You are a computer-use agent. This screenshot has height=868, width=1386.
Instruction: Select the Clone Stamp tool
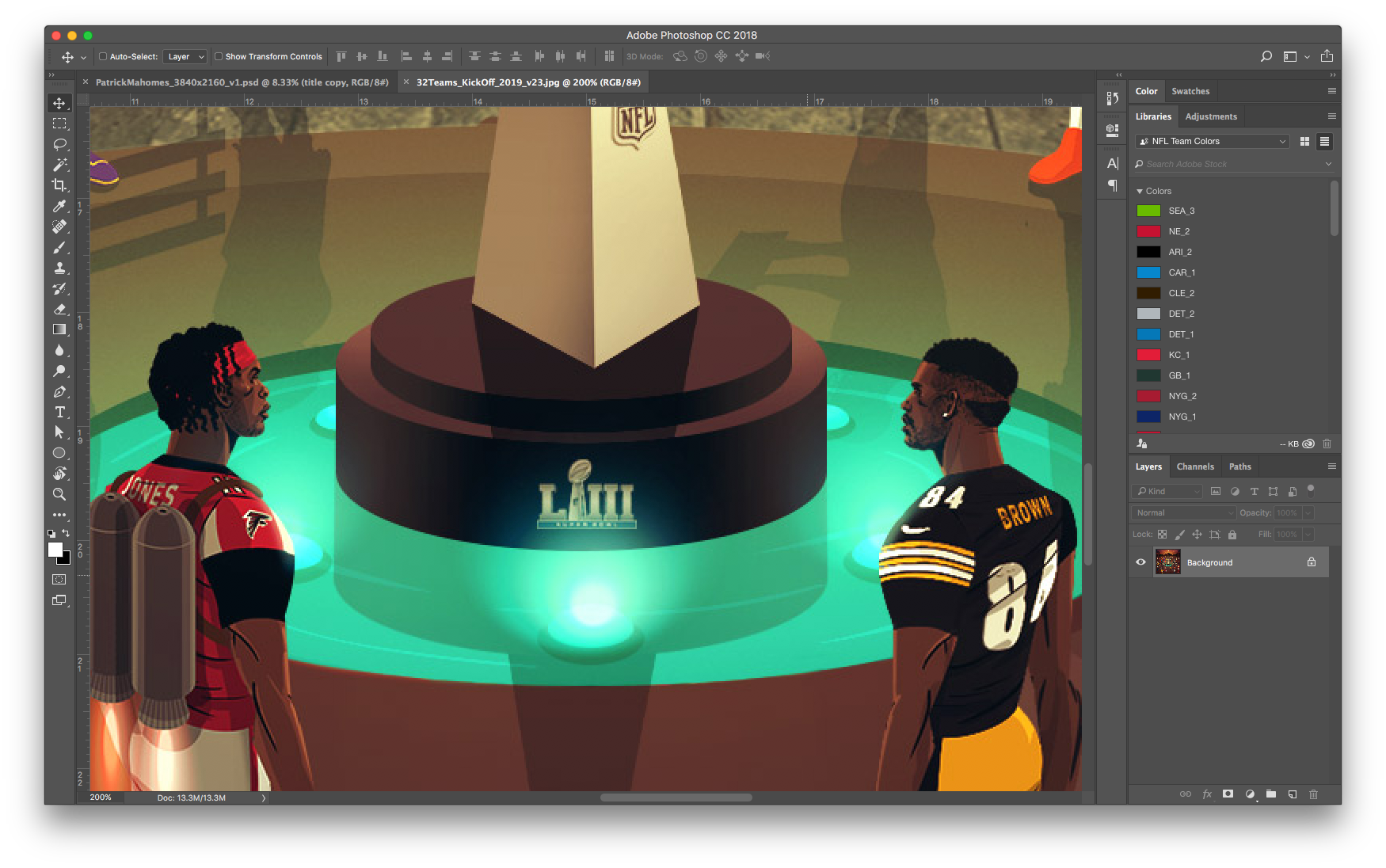(59, 268)
